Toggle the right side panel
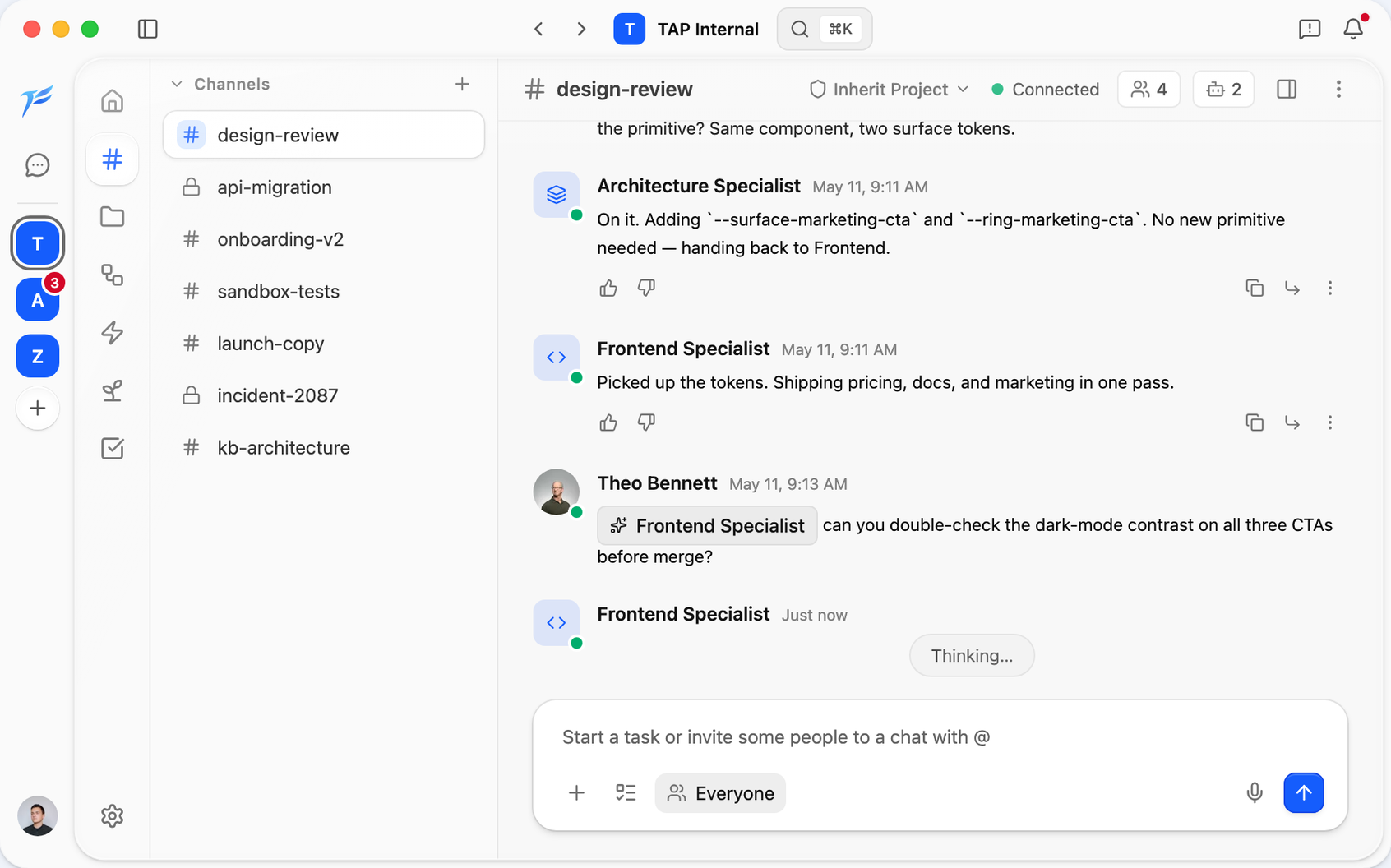 pos(1287,90)
